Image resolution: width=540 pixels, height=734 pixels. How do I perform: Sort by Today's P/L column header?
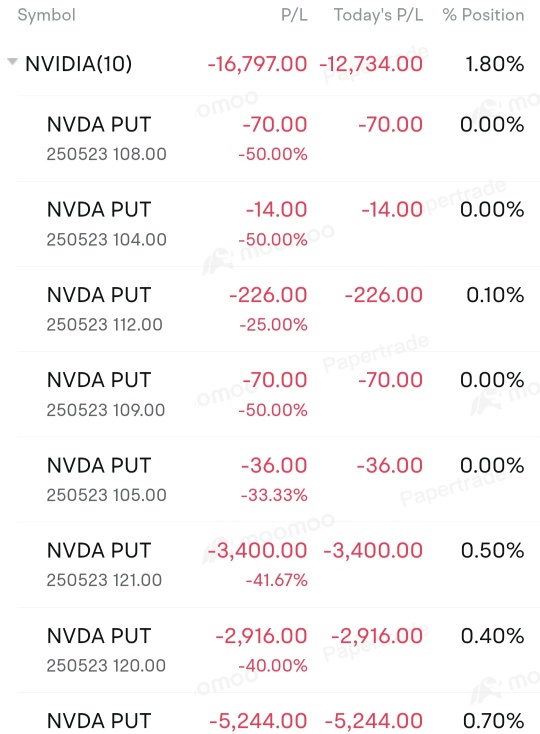378,15
